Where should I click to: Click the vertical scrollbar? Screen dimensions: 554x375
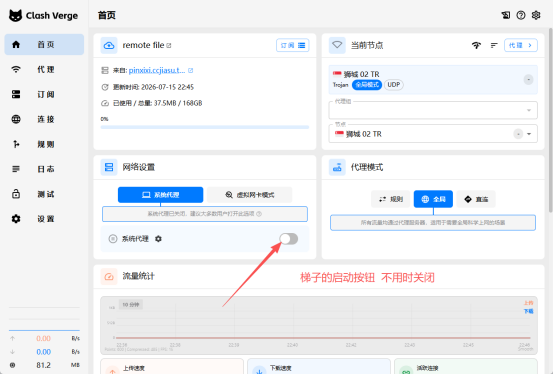550,120
